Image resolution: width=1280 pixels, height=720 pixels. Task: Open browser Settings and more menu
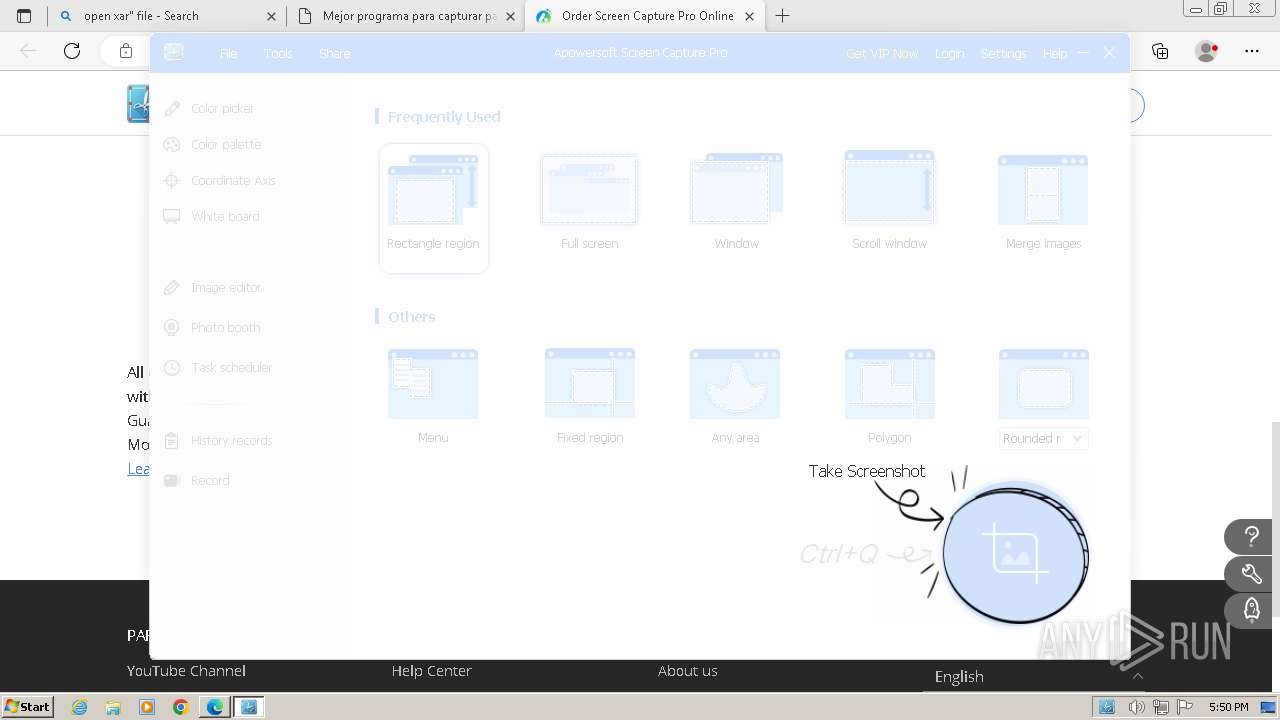click(x=1252, y=51)
